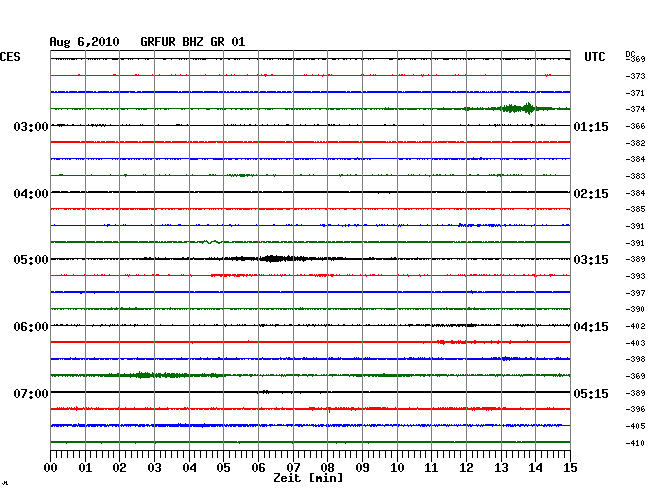Select the x-axis minute label 08
The width and height of the screenshot is (650, 494).
(327, 468)
